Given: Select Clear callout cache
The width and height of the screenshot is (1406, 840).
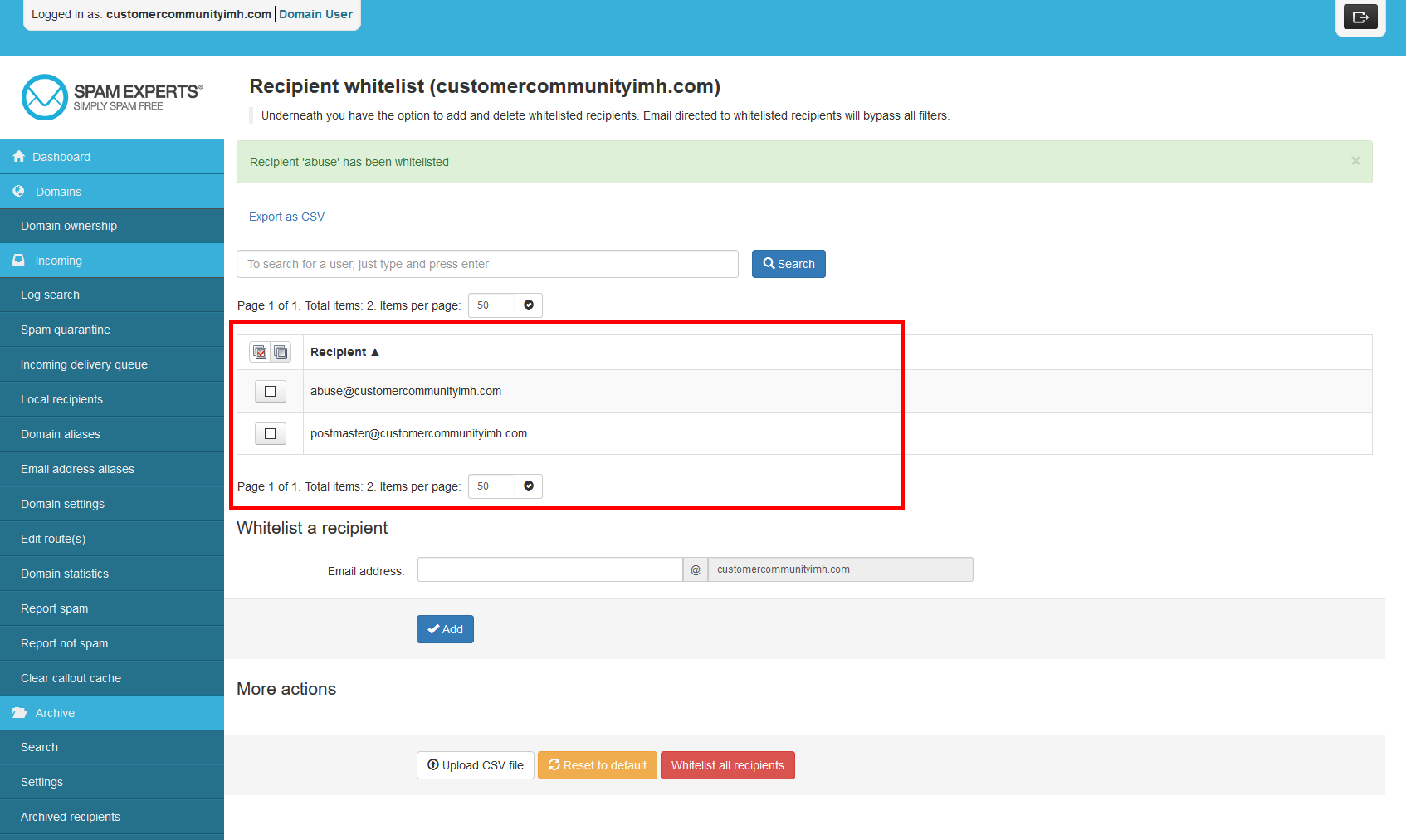Looking at the screenshot, I should pyautogui.click(x=112, y=678).
